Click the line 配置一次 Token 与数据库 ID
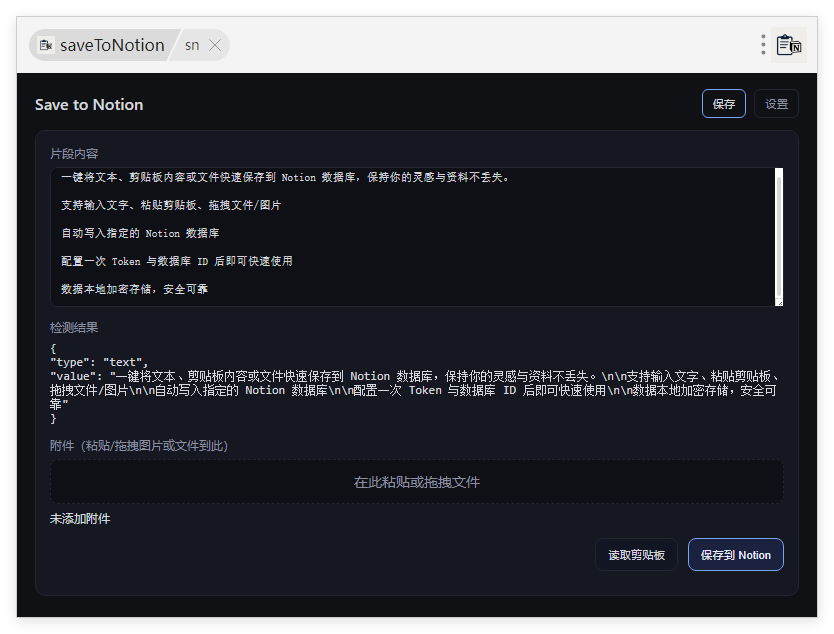Viewport: 834px width, 634px height. [x=177, y=261]
